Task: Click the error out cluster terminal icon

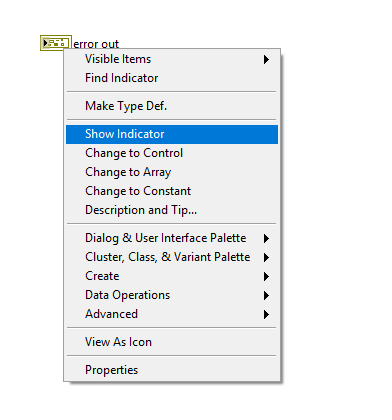Action: [56, 43]
